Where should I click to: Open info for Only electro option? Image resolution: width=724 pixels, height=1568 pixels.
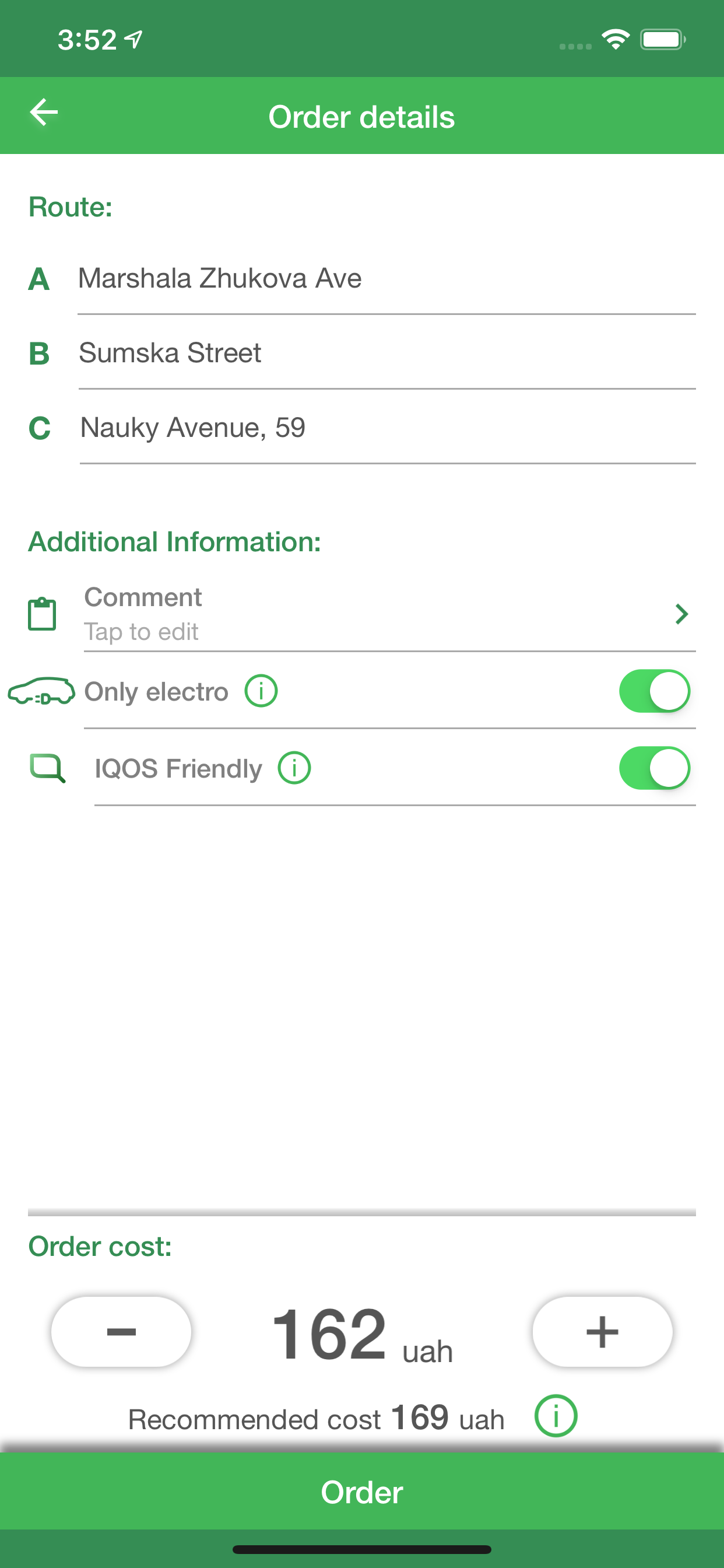(x=261, y=691)
